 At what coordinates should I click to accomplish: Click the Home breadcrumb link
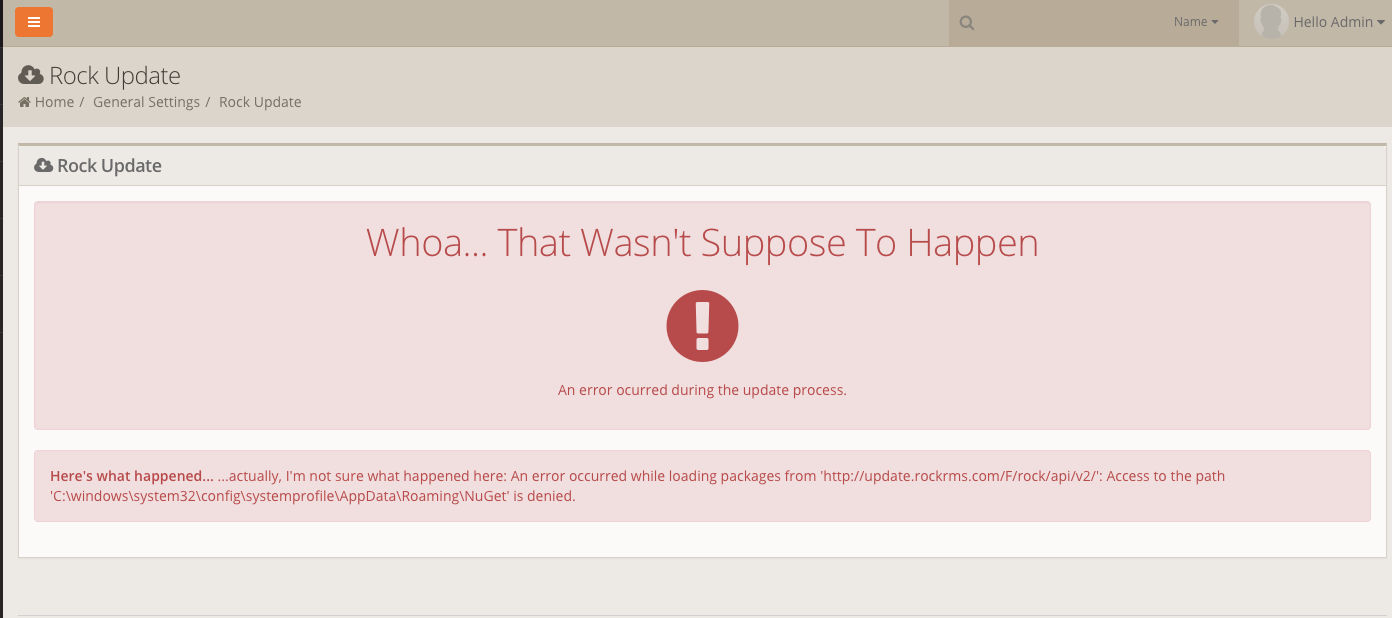coord(53,101)
